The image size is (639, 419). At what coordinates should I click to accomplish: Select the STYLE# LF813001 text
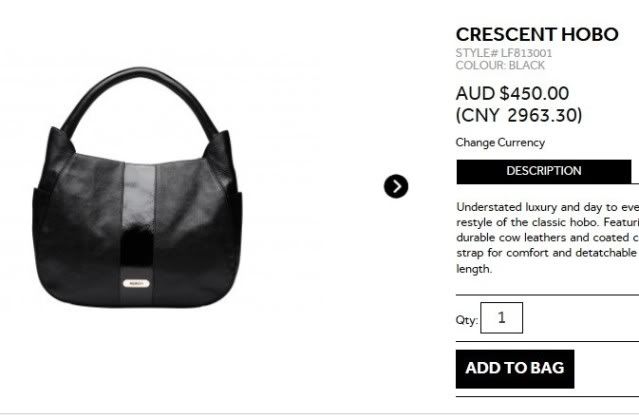pyautogui.click(x=504, y=53)
